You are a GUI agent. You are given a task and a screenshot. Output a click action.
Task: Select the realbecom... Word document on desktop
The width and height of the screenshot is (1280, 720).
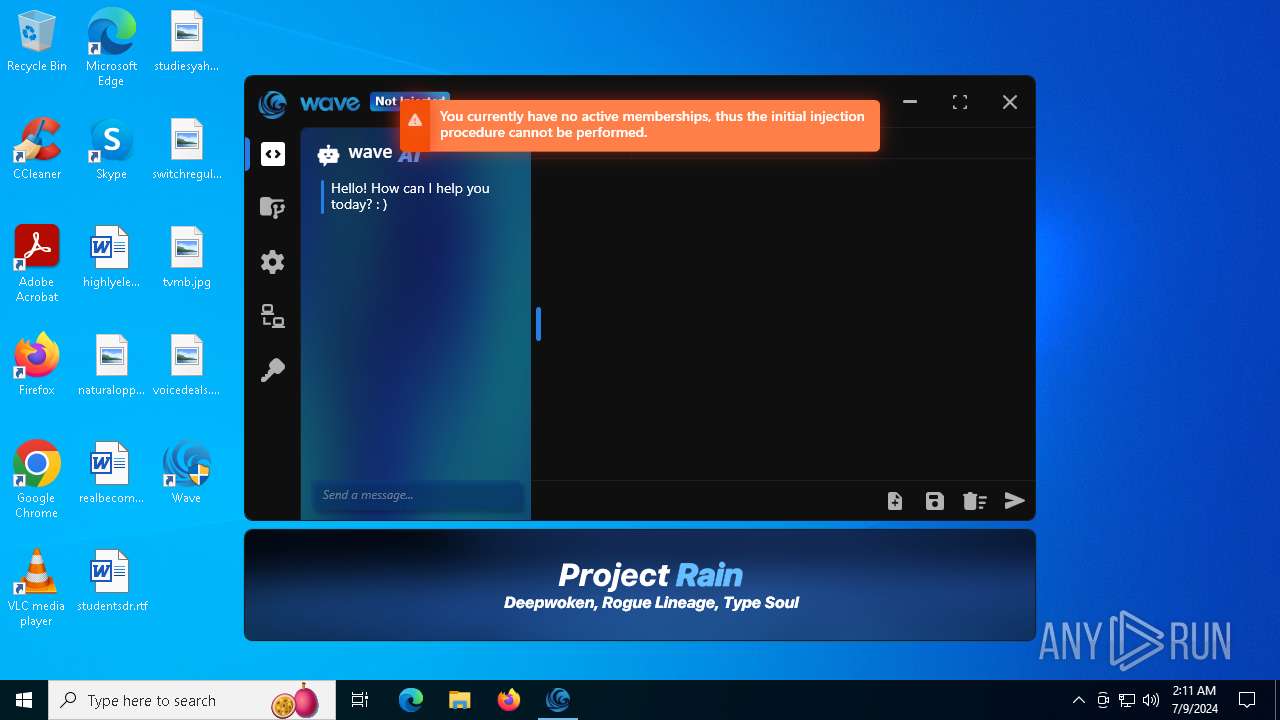tap(111, 474)
